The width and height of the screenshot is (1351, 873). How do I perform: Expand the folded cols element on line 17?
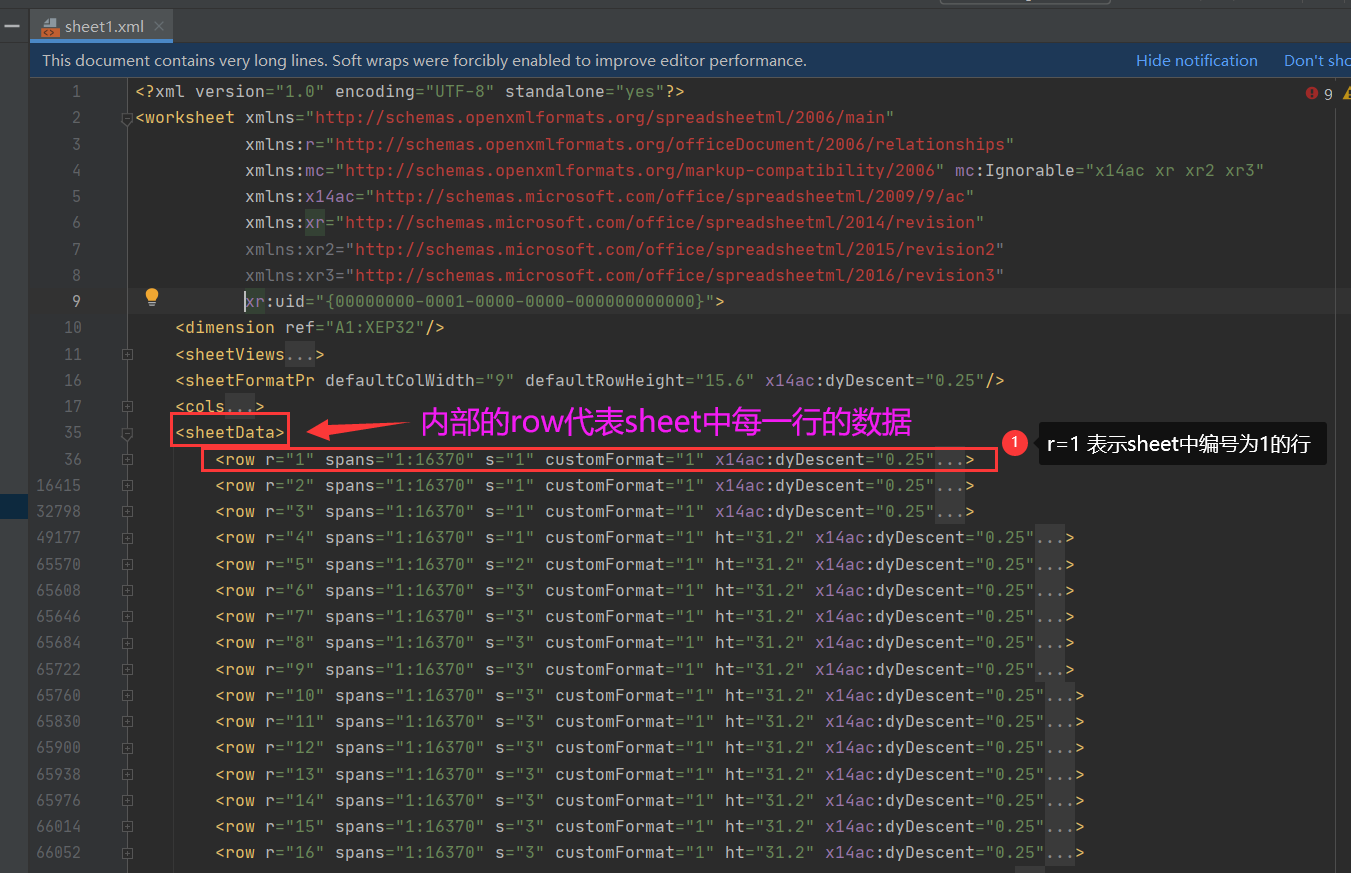tap(240, 406)
